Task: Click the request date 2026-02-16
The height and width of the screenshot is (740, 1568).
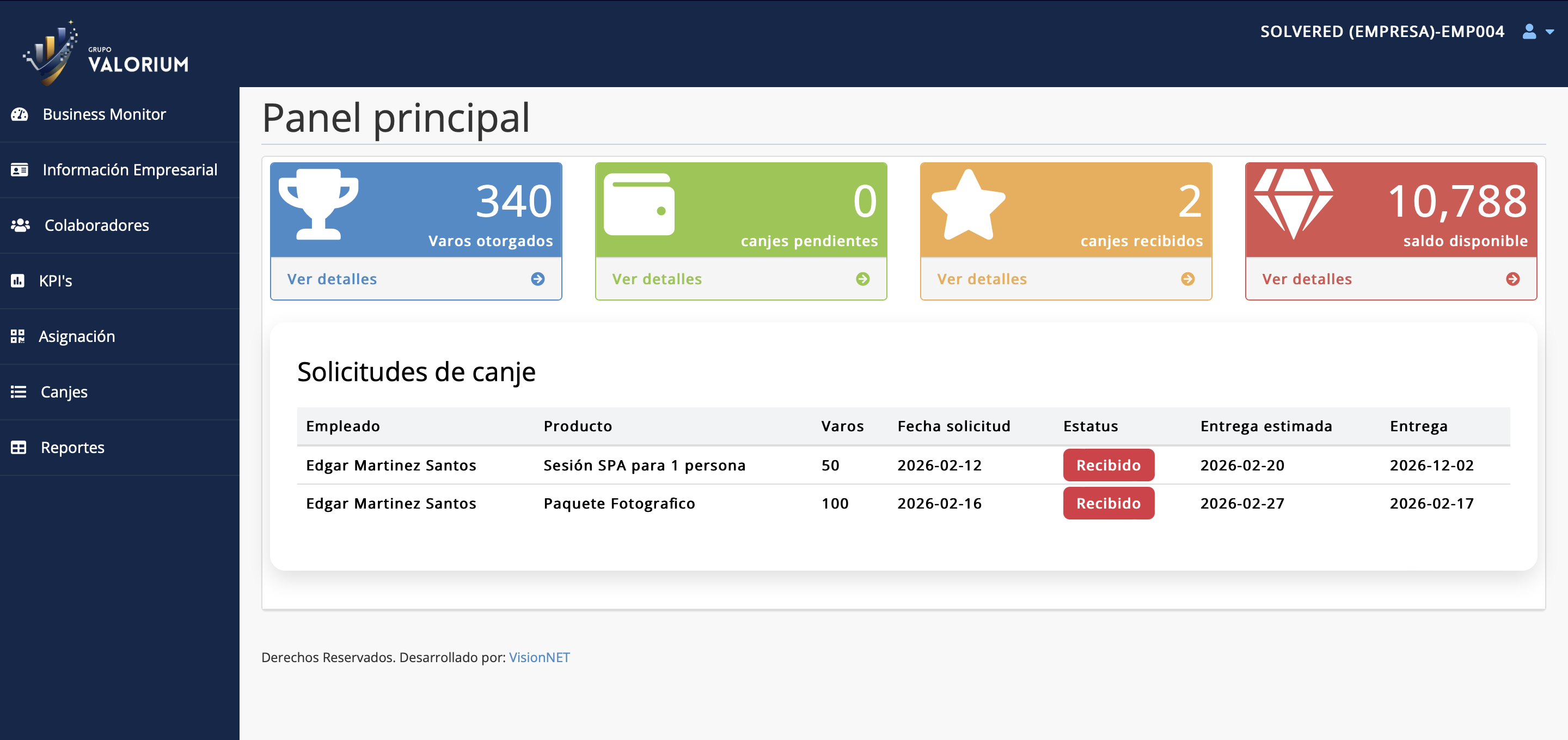Action: click(x=939, y=503)
